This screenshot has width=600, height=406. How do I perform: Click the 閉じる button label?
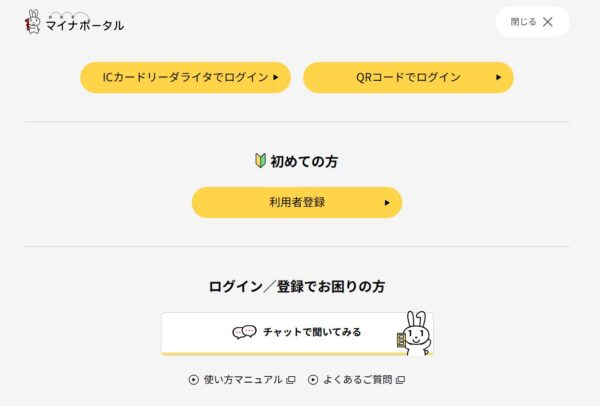(x=523, y=22)
